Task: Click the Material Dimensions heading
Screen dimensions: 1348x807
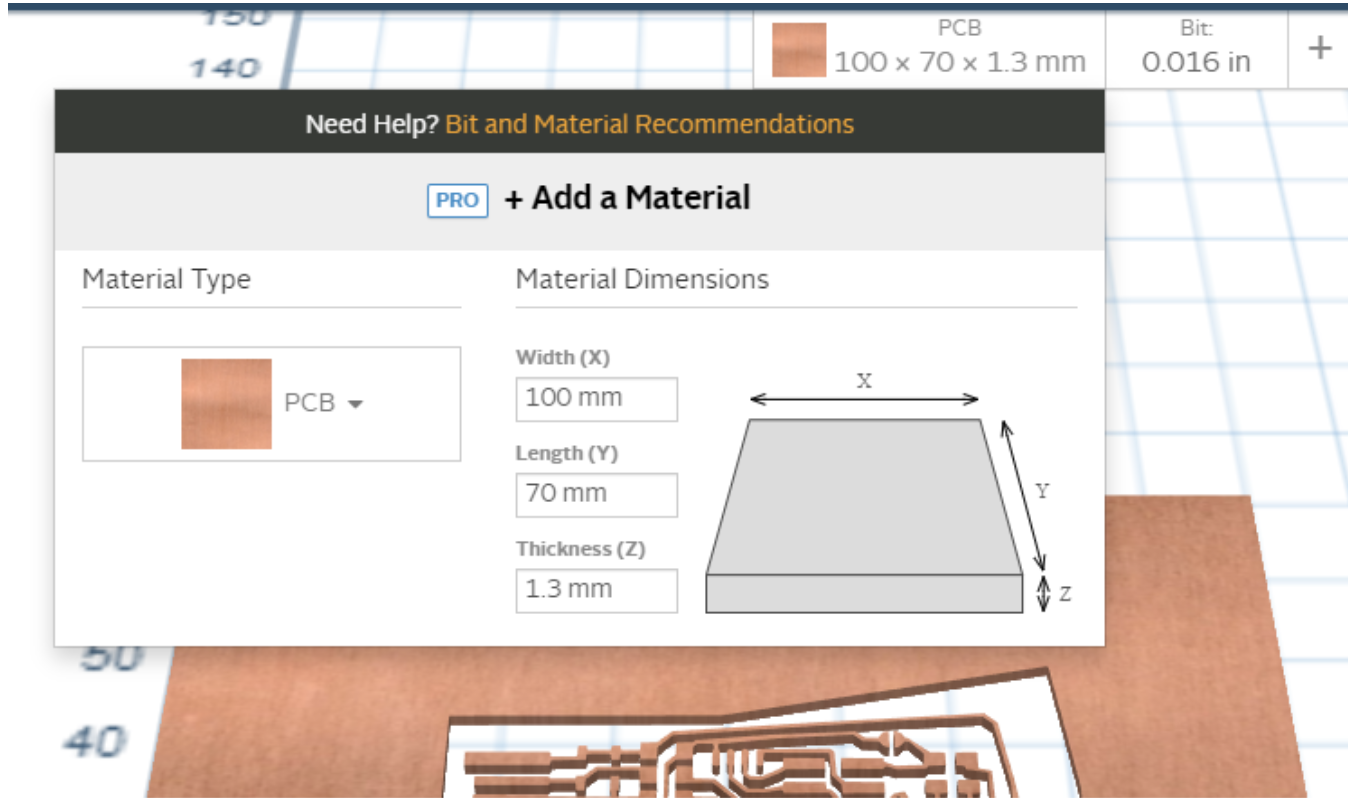Action: (x=642, y=279)
